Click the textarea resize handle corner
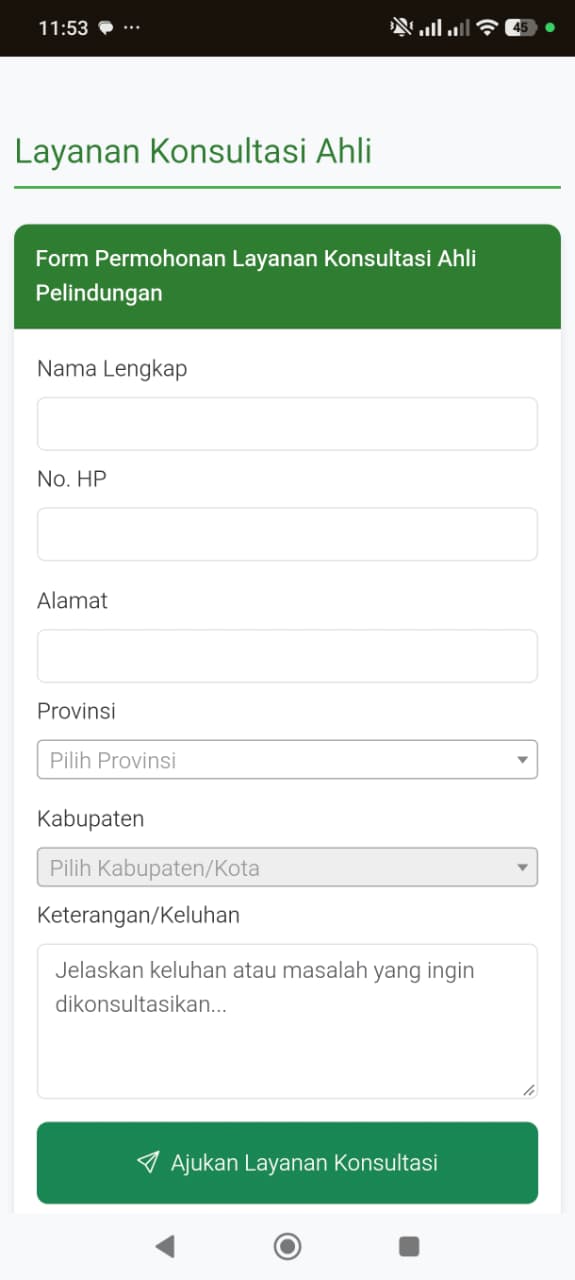 tap(528, 1089)
